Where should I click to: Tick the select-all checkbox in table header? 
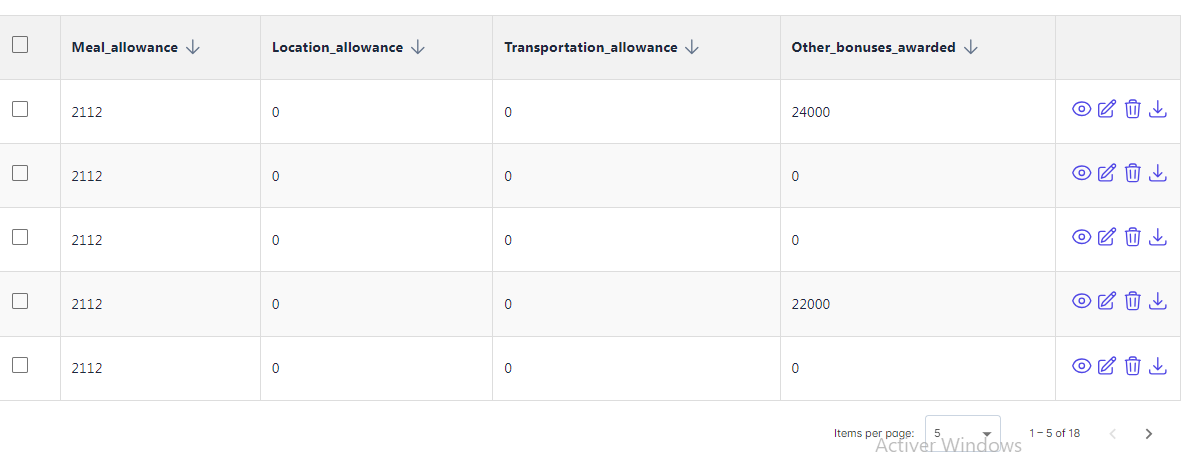20,45
